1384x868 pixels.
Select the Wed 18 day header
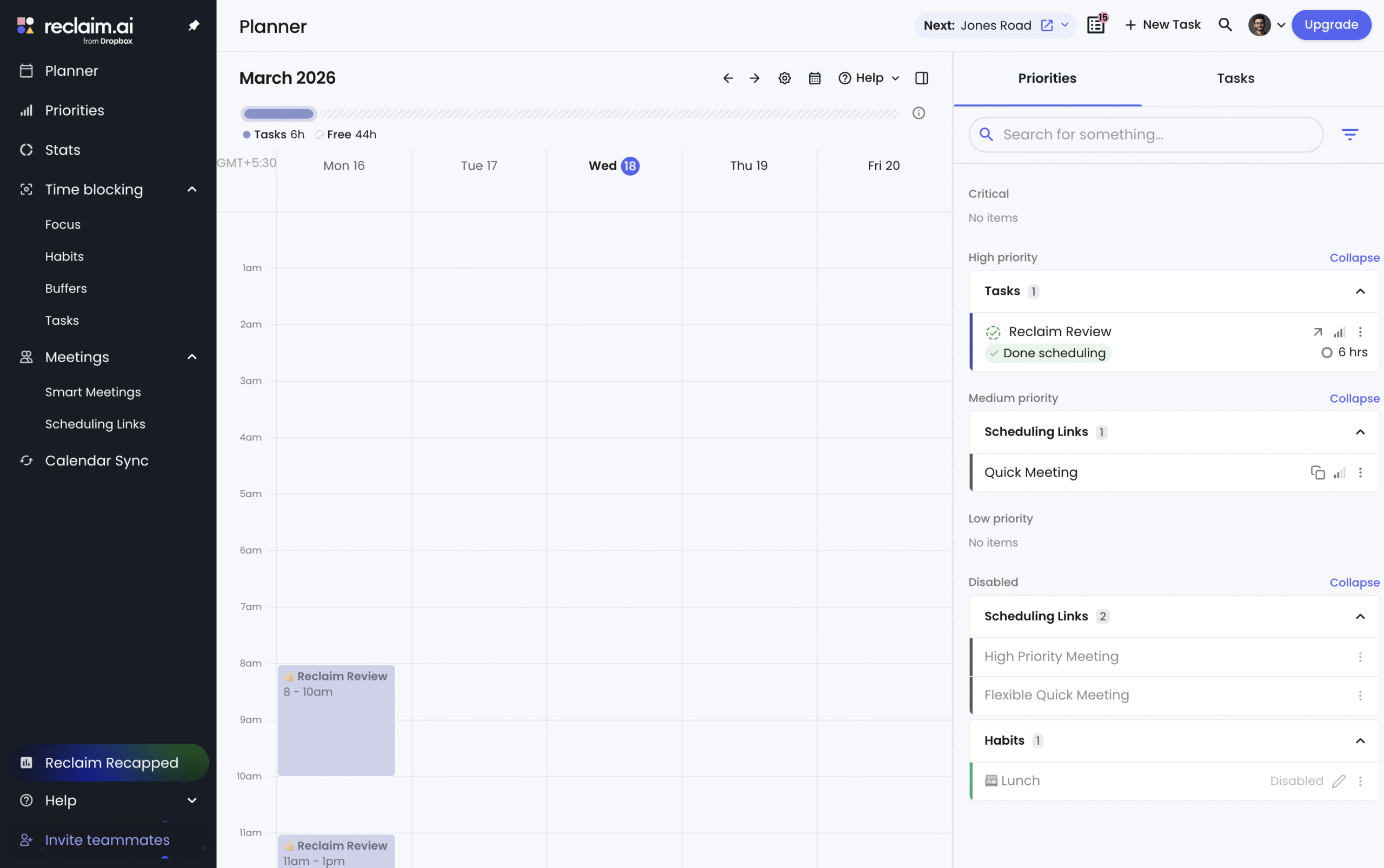tap(614, 166)
